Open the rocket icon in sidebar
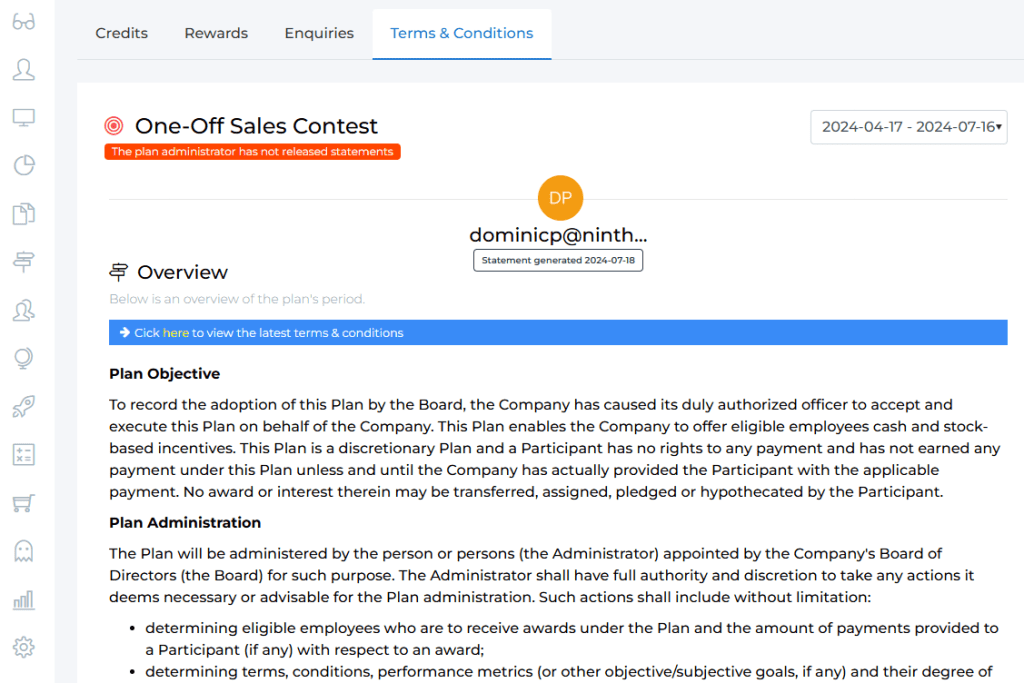The height and width of the screenshot is (683, 1024). [24, 406]
